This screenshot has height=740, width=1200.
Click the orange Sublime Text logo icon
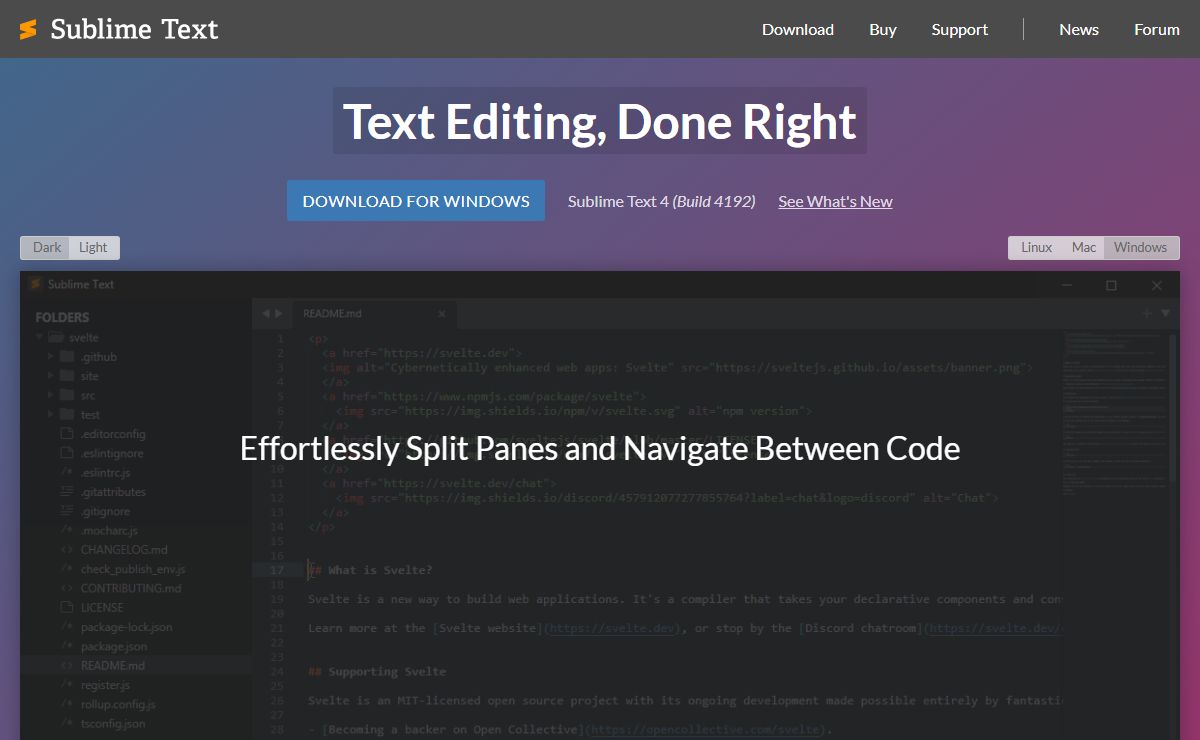pos(28,29)
